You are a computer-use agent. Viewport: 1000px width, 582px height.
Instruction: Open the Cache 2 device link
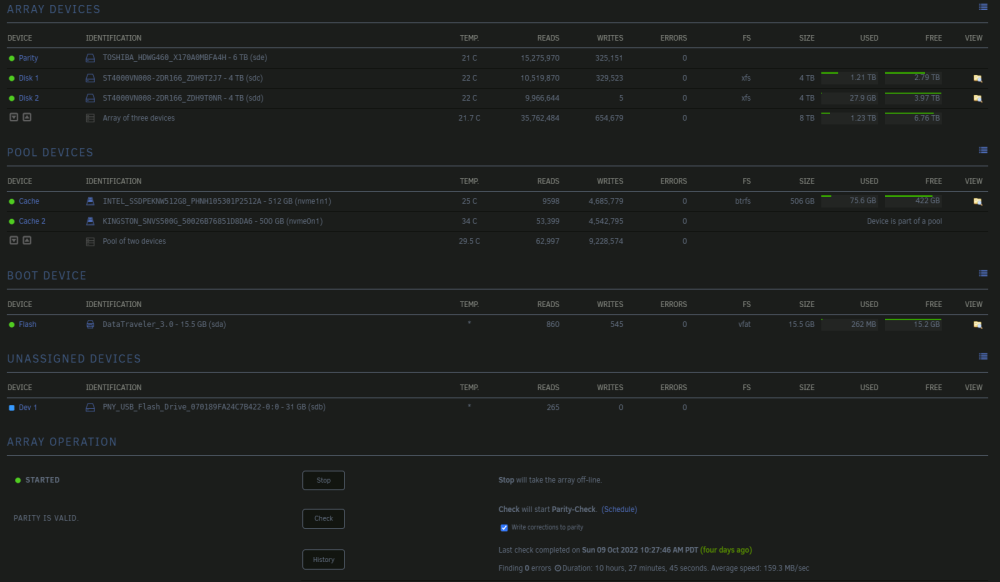click(x=32, y=221)
